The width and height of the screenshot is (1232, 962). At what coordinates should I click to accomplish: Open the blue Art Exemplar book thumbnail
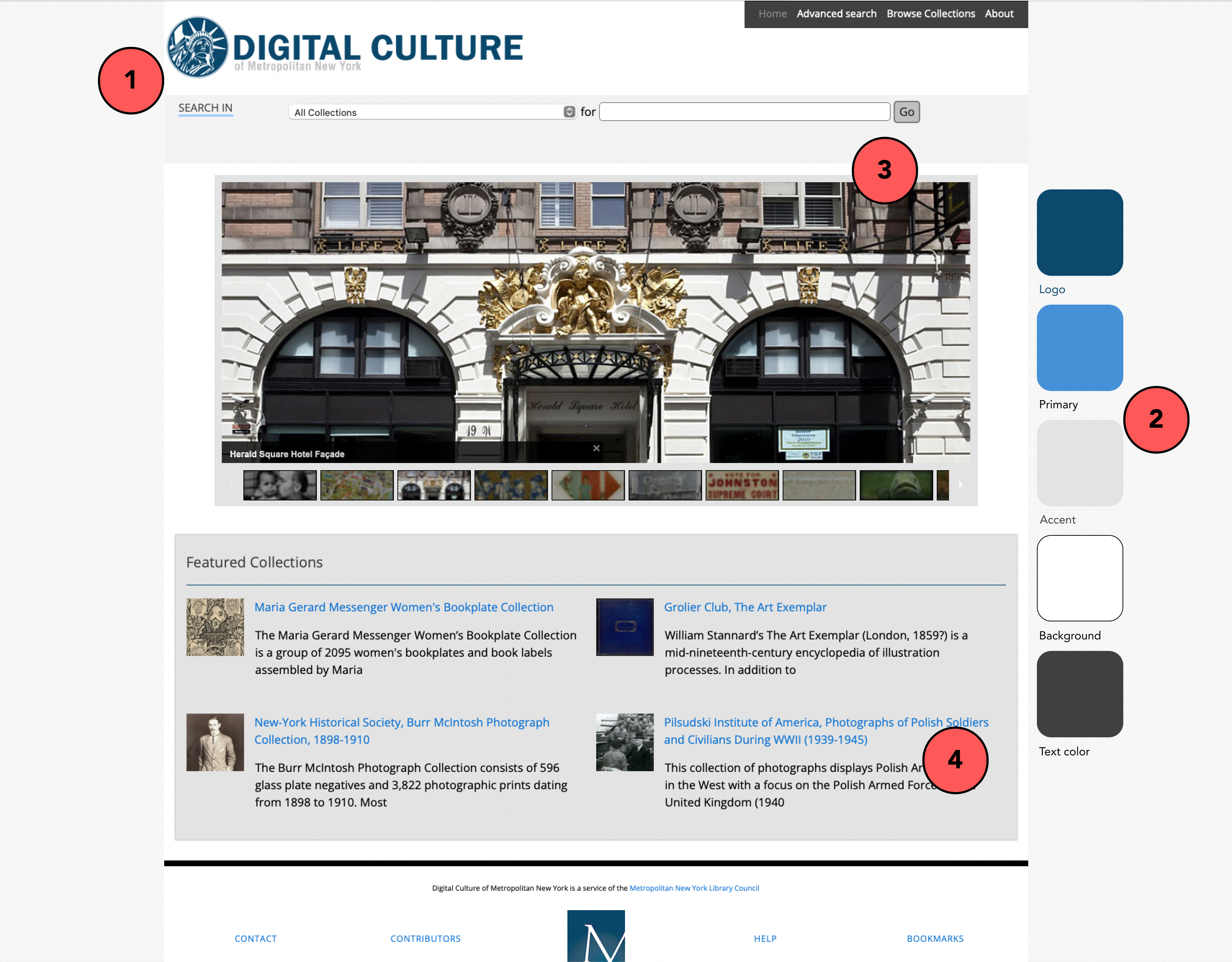coord(625,627)
